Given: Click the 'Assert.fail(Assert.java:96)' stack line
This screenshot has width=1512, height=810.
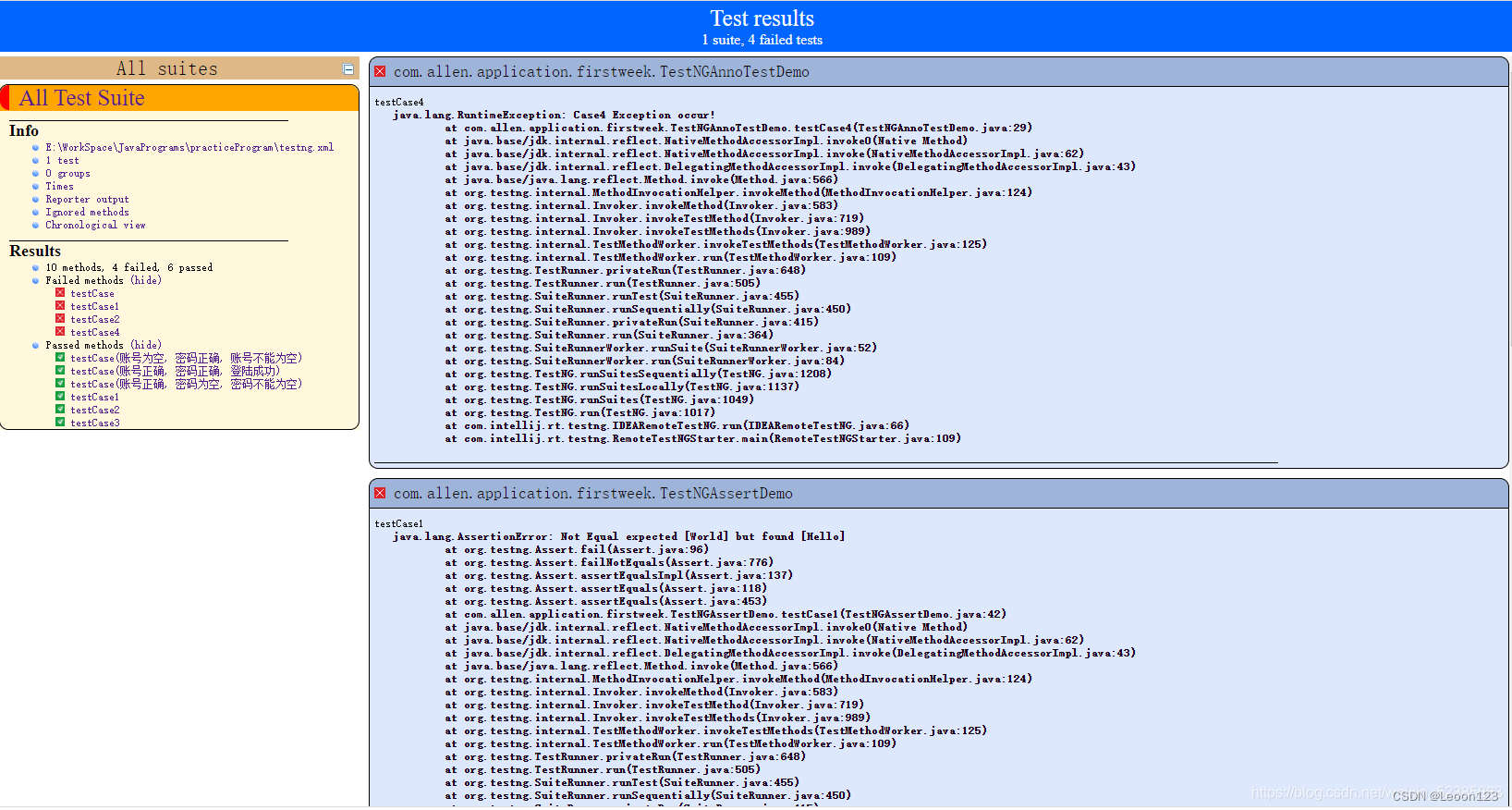Looking at the screenshot, I should pyautogui.click(x=577, y=549).
